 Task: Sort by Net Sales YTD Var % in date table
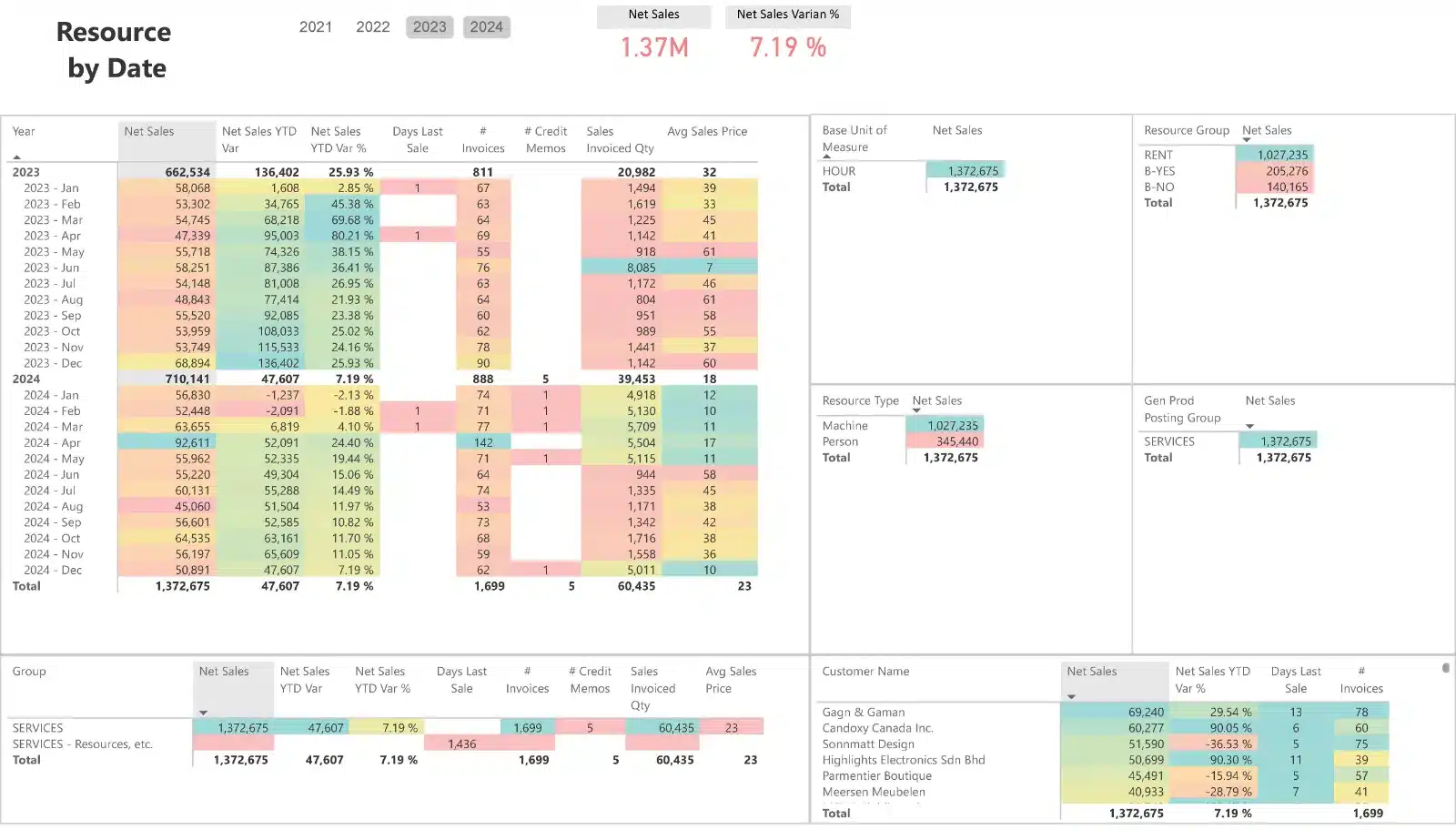(338, 139)
